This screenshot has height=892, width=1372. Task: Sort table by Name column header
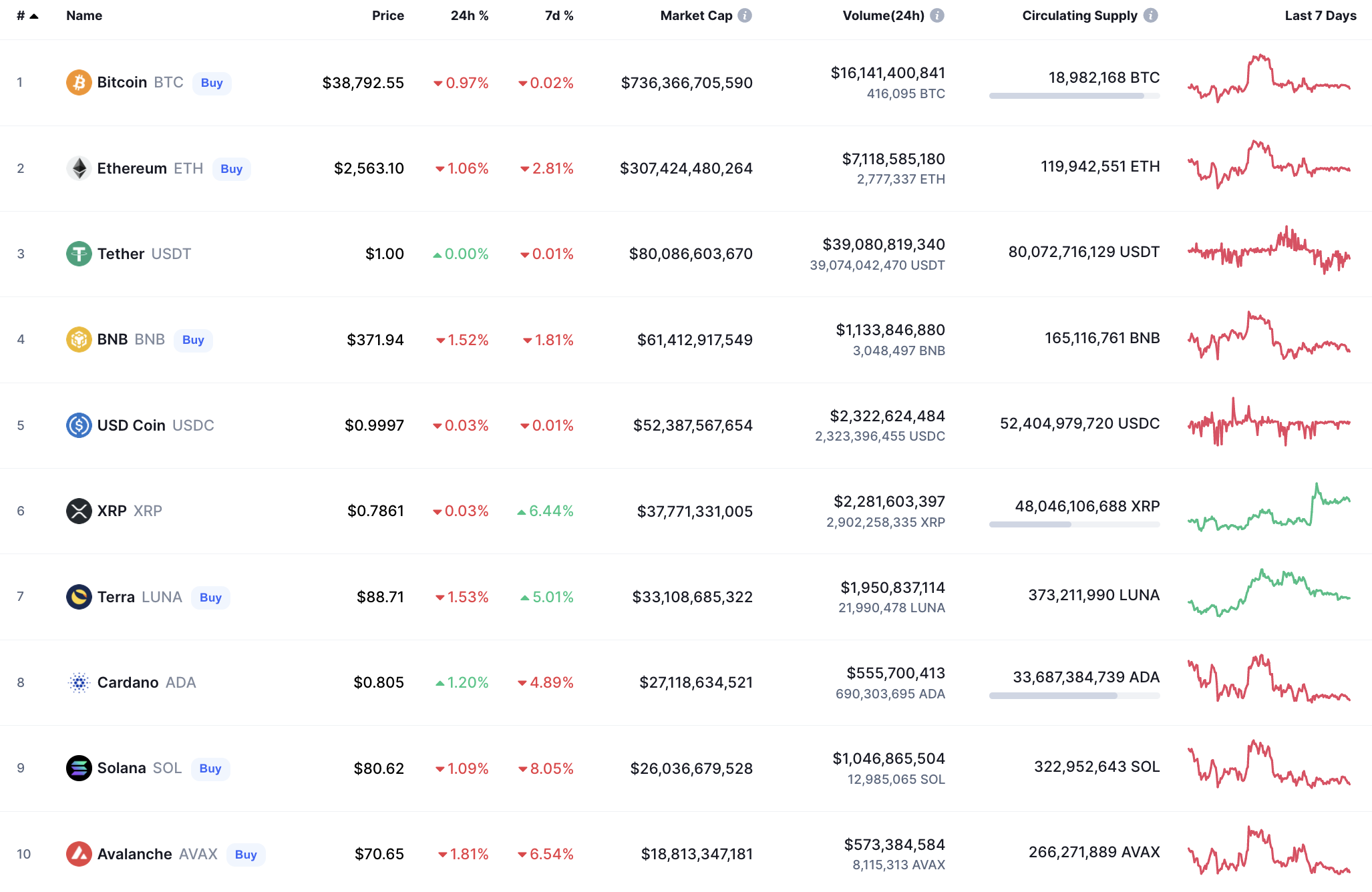[84, 15]
